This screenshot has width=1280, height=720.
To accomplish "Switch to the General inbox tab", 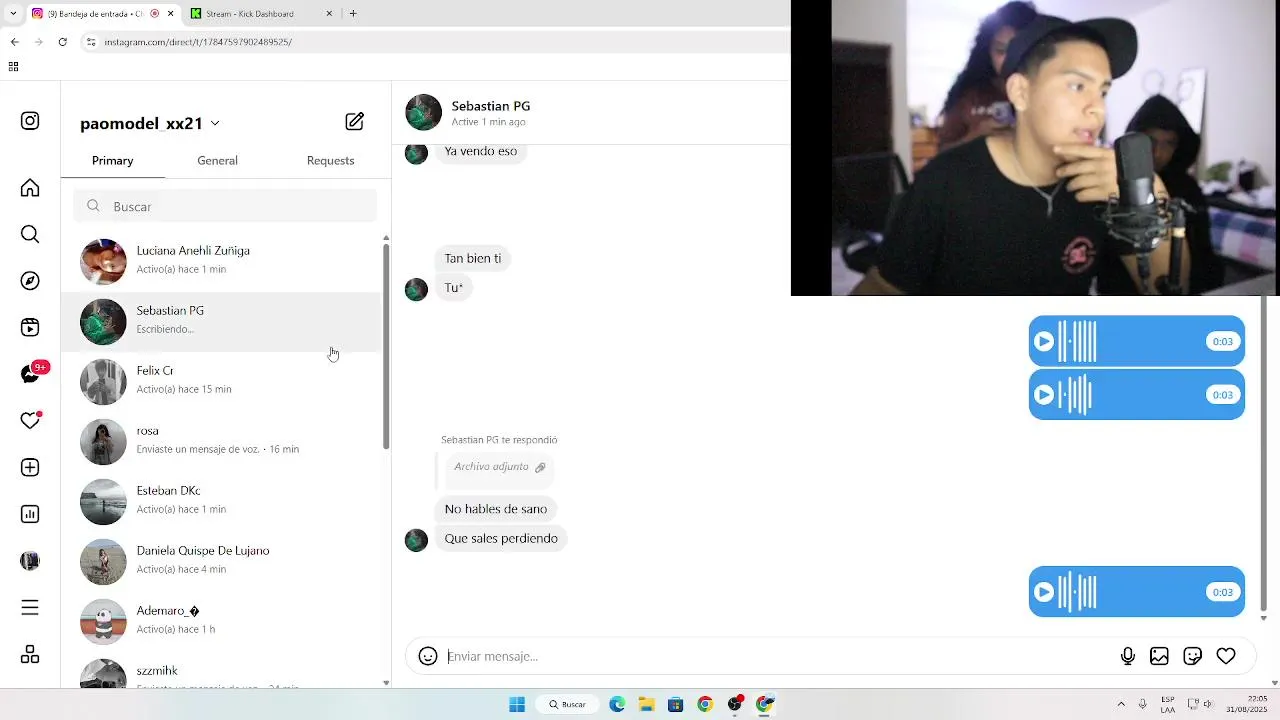I will pyautogui.click(x=217, y=161).
